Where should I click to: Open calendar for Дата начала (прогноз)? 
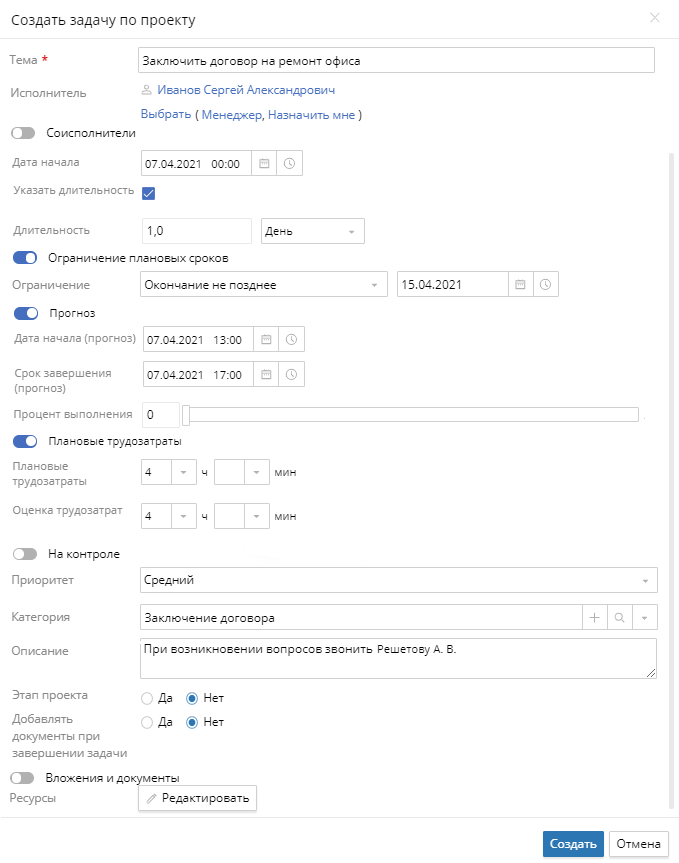click(x=266, y=340)
